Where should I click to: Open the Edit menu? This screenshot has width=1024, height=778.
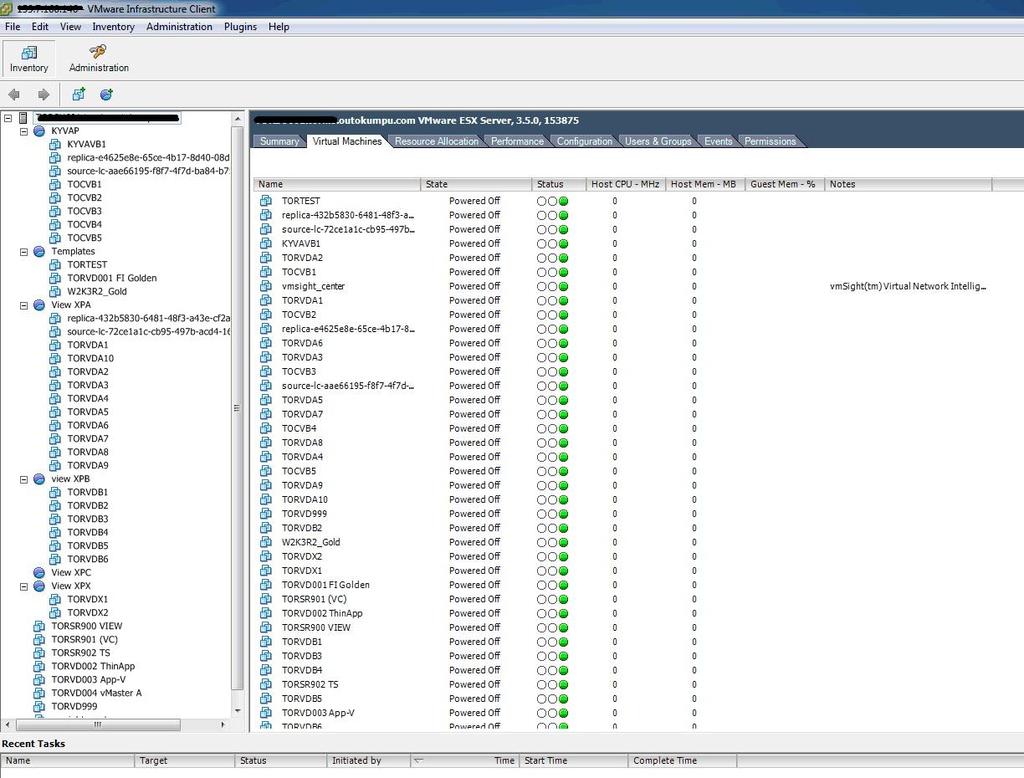tap(40, 27)
